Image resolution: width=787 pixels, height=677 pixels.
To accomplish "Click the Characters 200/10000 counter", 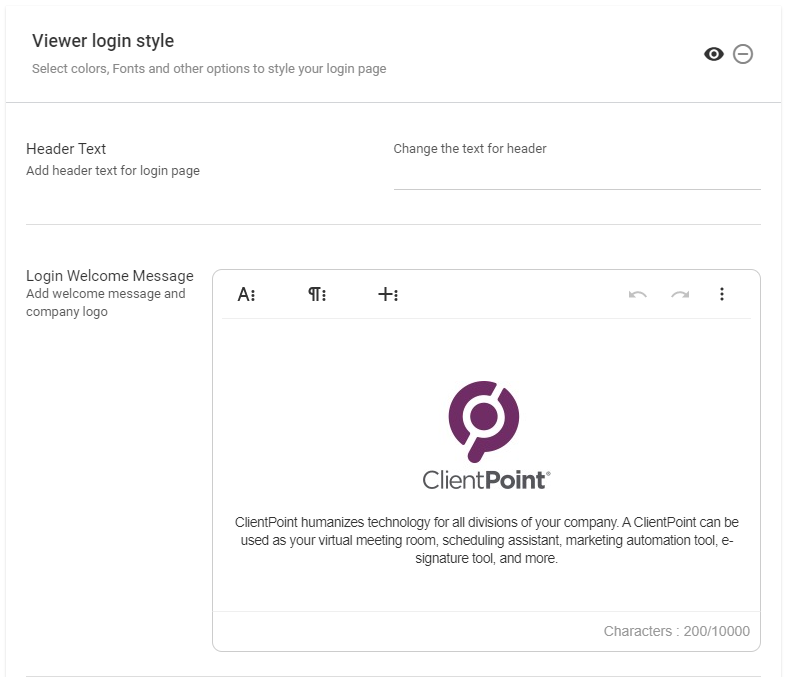I will (676, 631).
